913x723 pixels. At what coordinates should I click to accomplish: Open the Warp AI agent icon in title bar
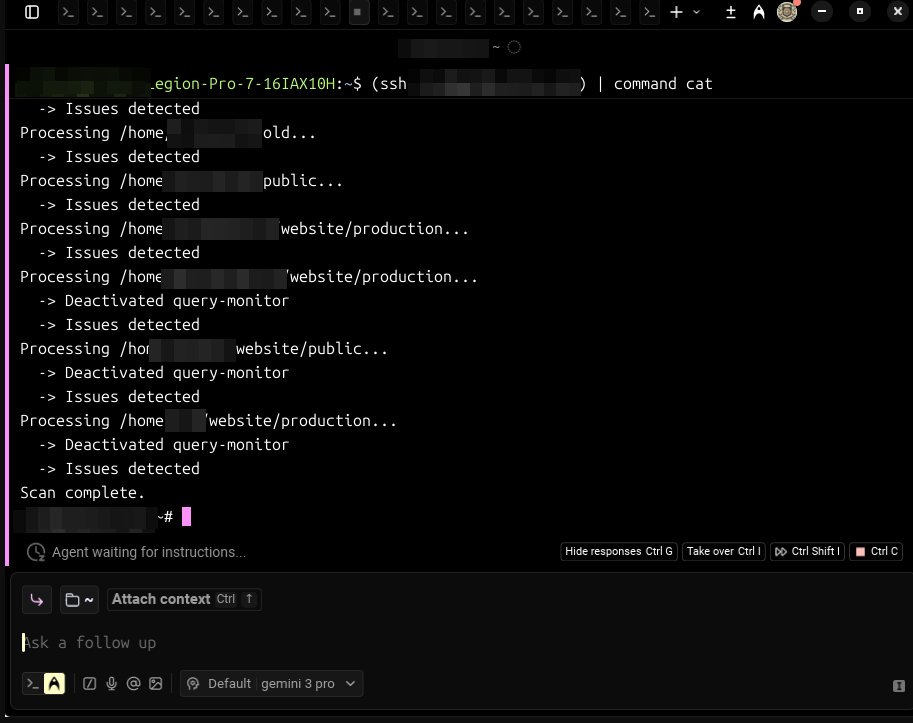(759, 12)
